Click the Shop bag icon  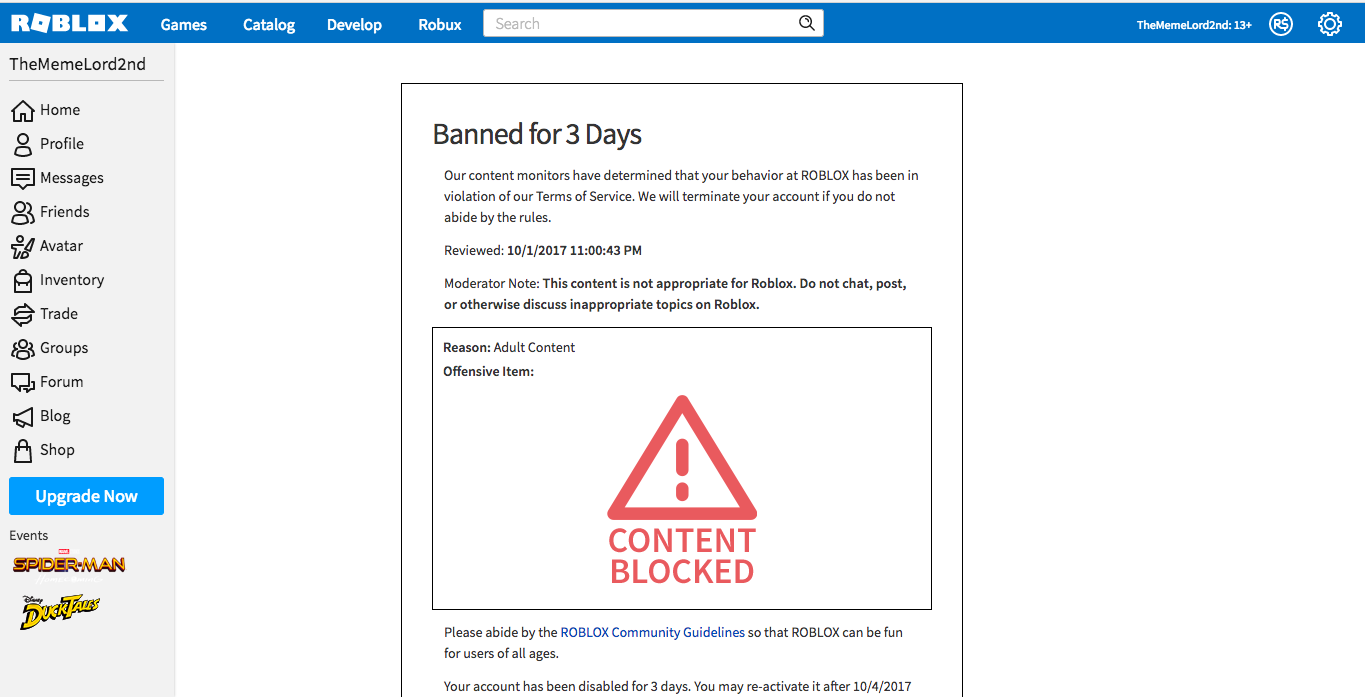coord(22,451)
